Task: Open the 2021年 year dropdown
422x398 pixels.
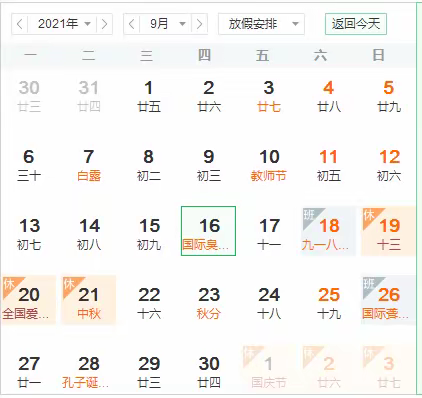Action: [x=62, y=24]
